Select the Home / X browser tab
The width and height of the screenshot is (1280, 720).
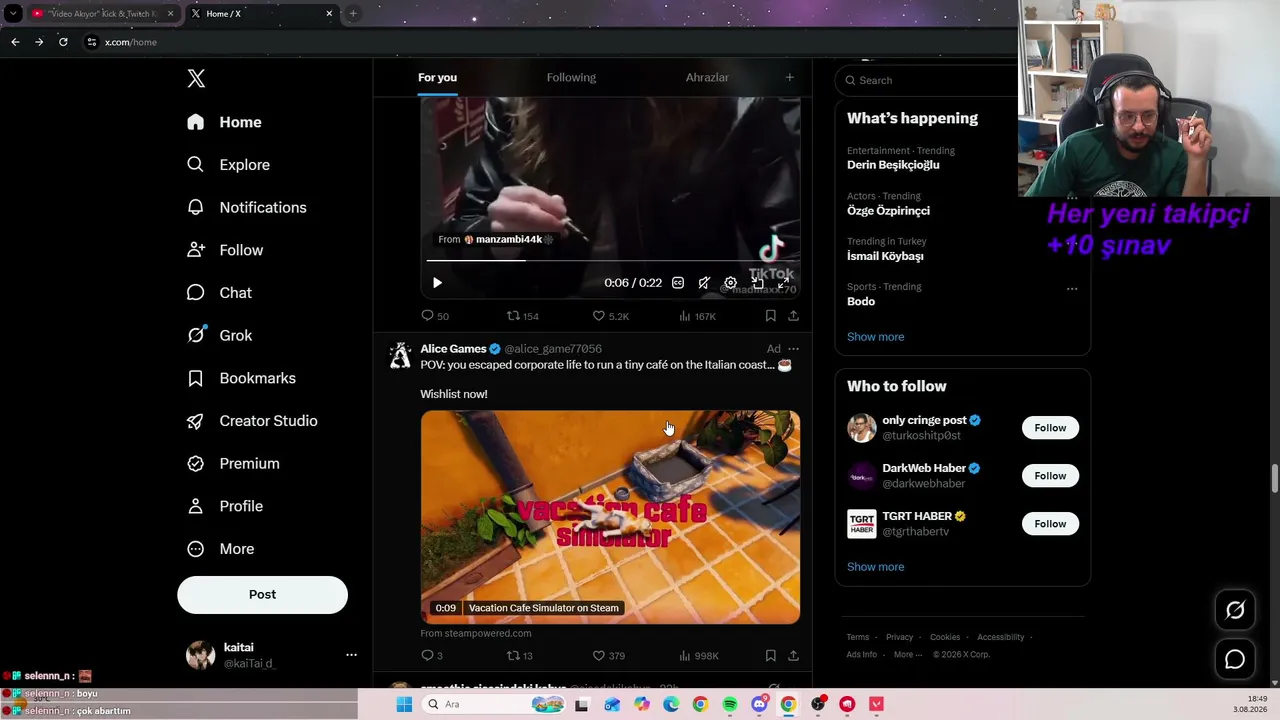[x=262, y=14]
